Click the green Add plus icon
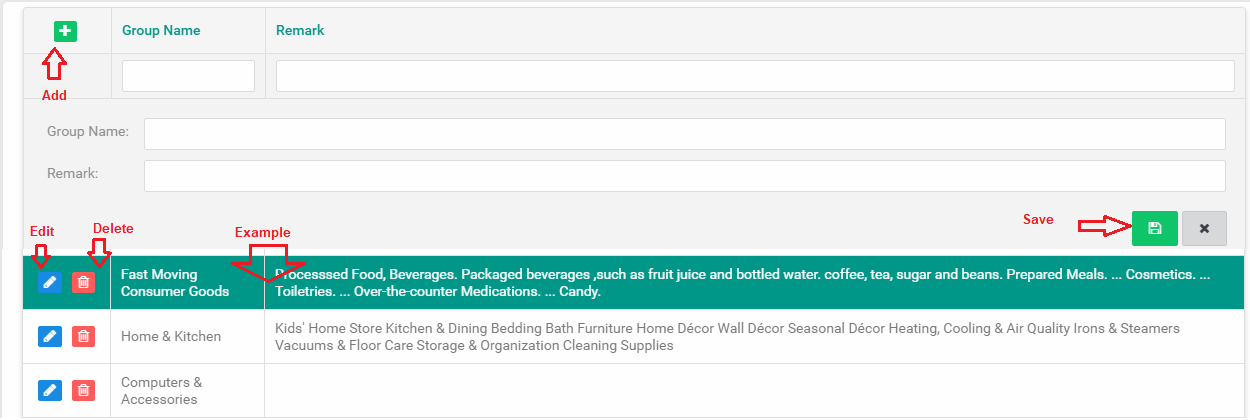This screenshot has width=1250, height=420. [x=66, y=31]
